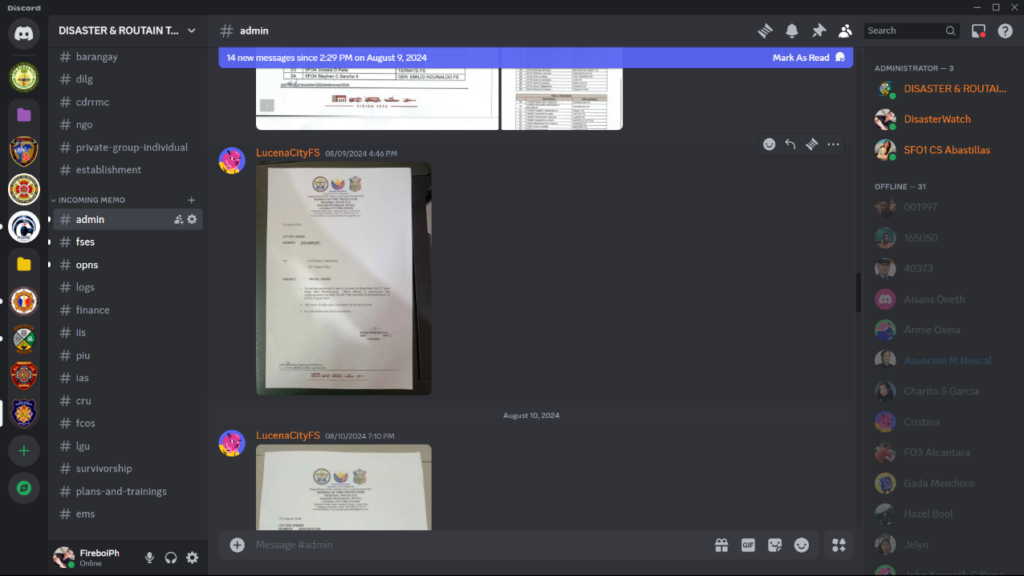Edit admin channel settings gear

click(192, 219)
